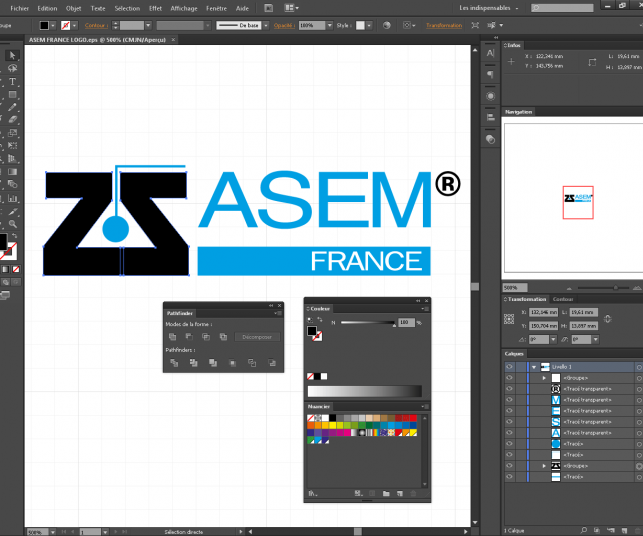Open the fill color dropdown in control bar
This screenshot has width=643, height=536.
point(53,25)
